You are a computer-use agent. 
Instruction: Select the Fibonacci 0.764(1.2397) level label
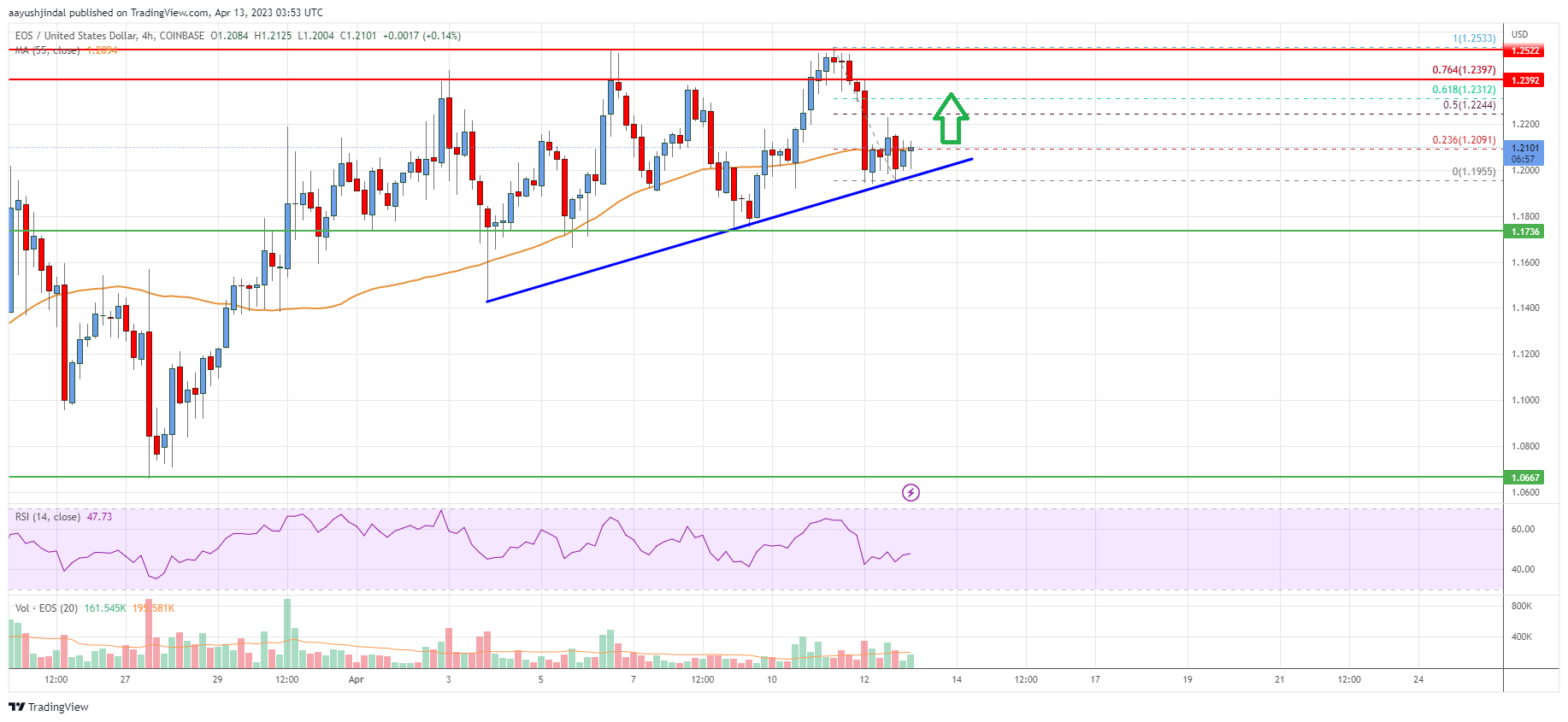1464,70
